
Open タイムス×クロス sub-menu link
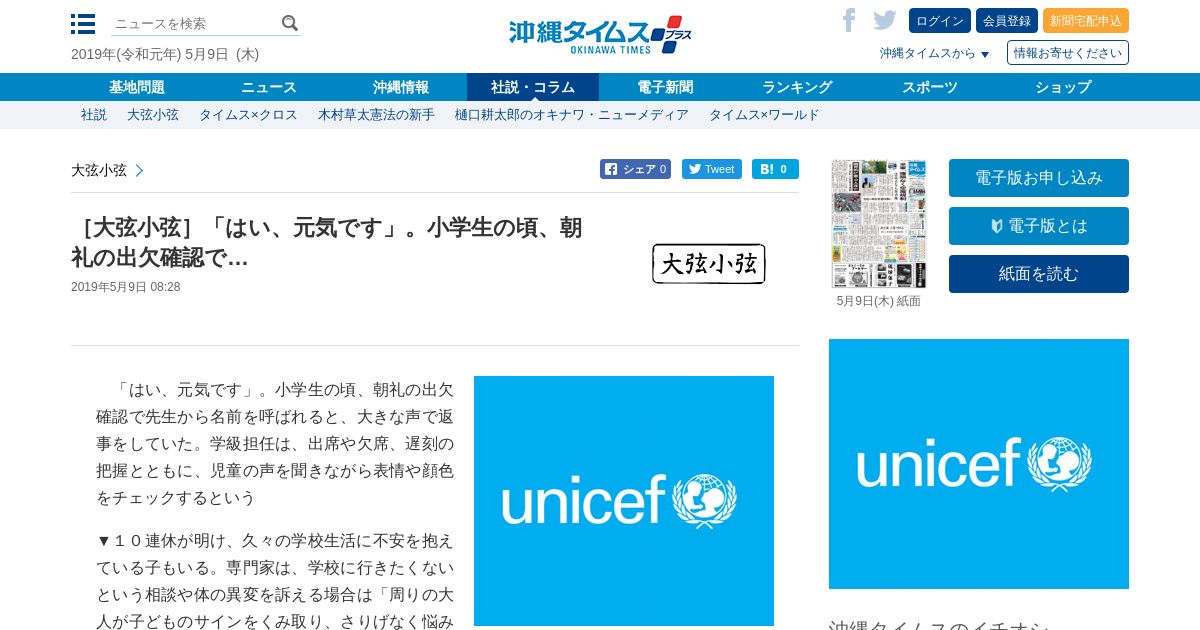(248, 115)
